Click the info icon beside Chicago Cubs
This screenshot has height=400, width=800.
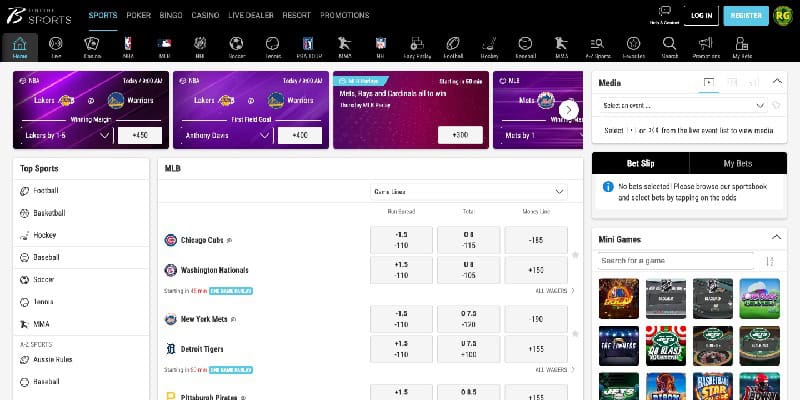pos(229,240)
